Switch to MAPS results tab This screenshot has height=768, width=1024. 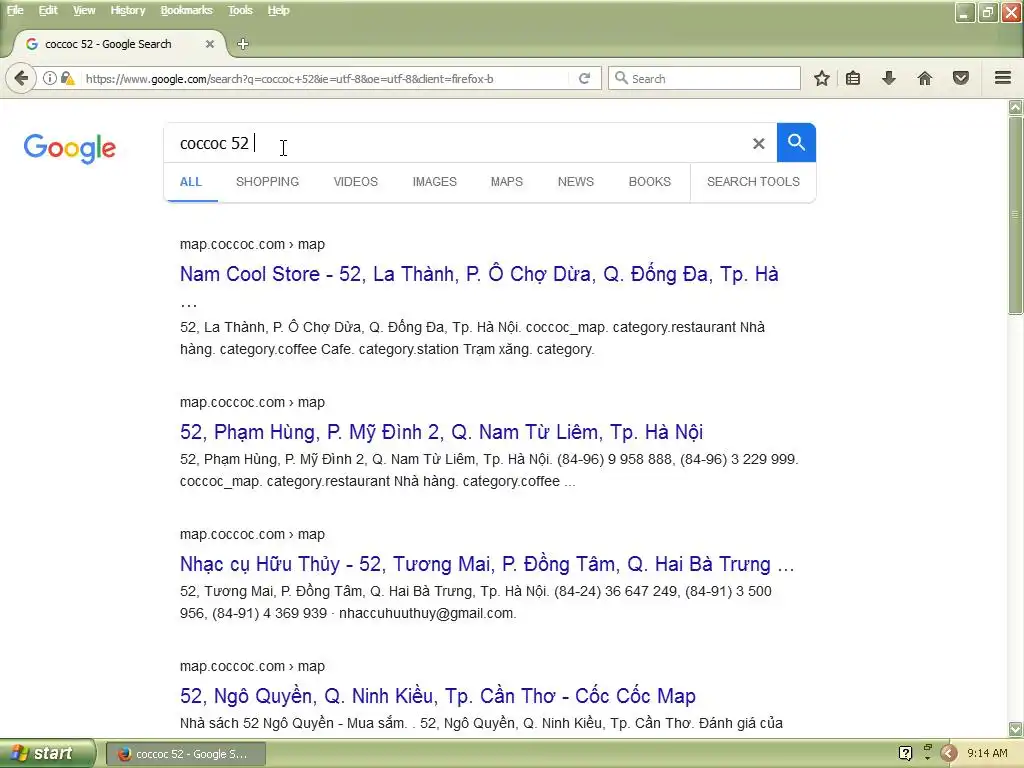[x=507, y=182]
